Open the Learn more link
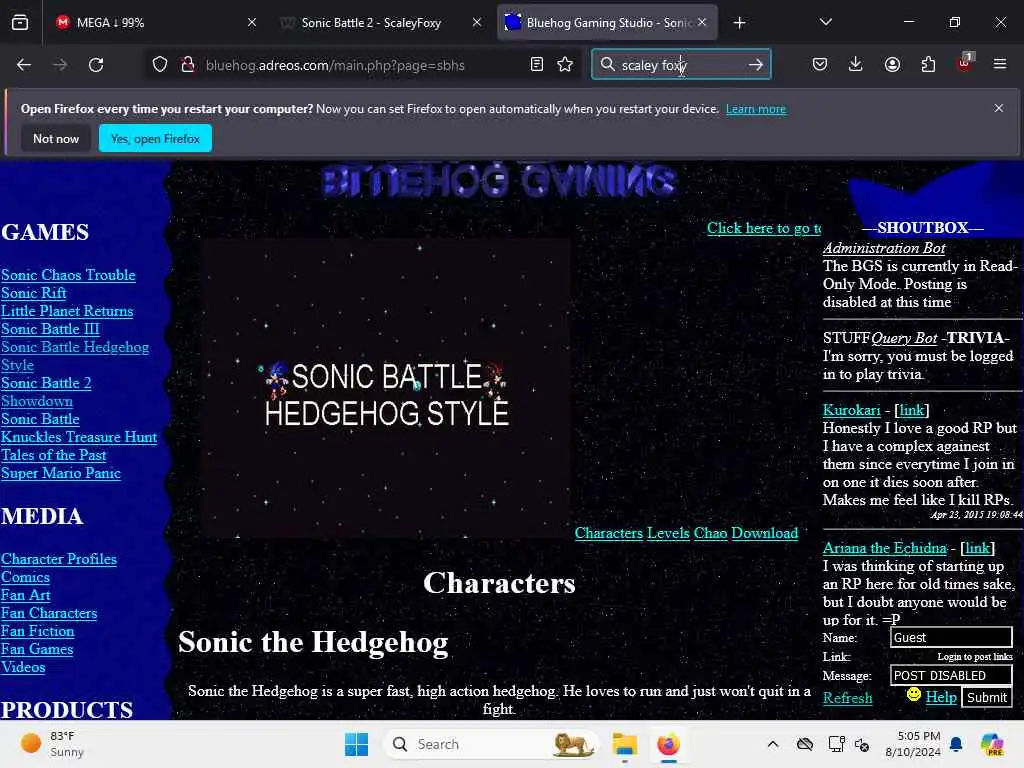1024x768 pixels. coord(756,109)
